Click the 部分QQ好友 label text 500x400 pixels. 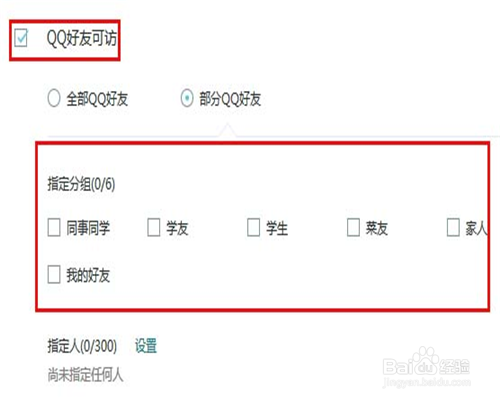point(230,99)
